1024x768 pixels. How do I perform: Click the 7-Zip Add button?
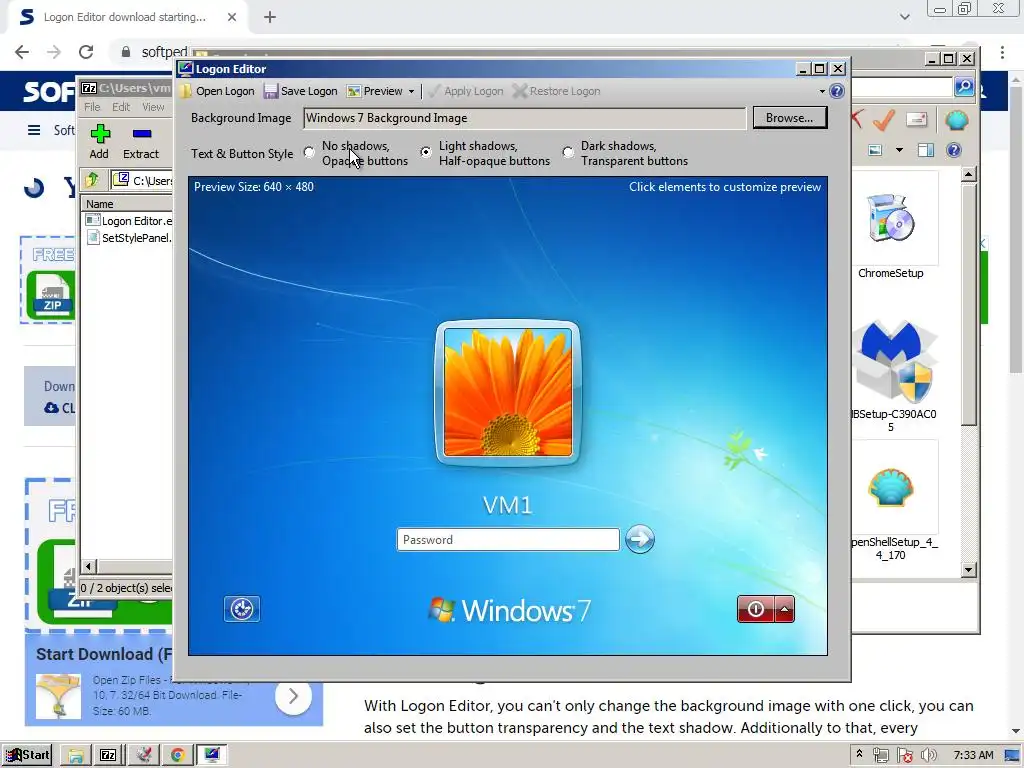[99, 142]
